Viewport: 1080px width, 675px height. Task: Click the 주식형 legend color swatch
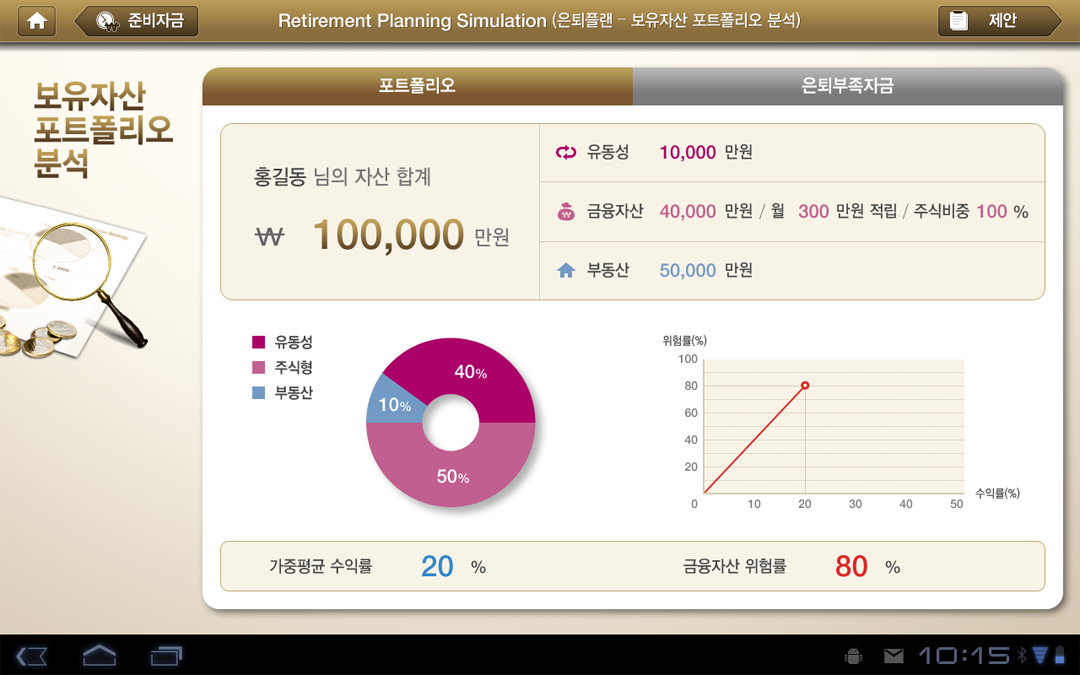point(258,367)
